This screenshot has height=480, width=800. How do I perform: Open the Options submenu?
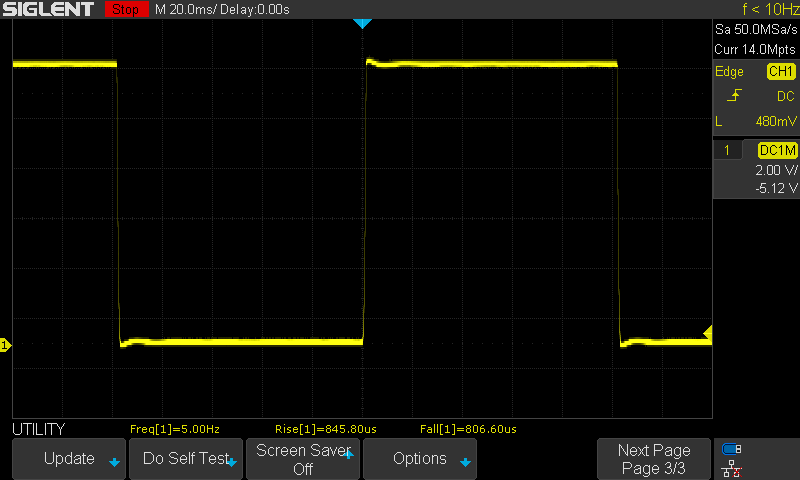[x=420, y=459]
